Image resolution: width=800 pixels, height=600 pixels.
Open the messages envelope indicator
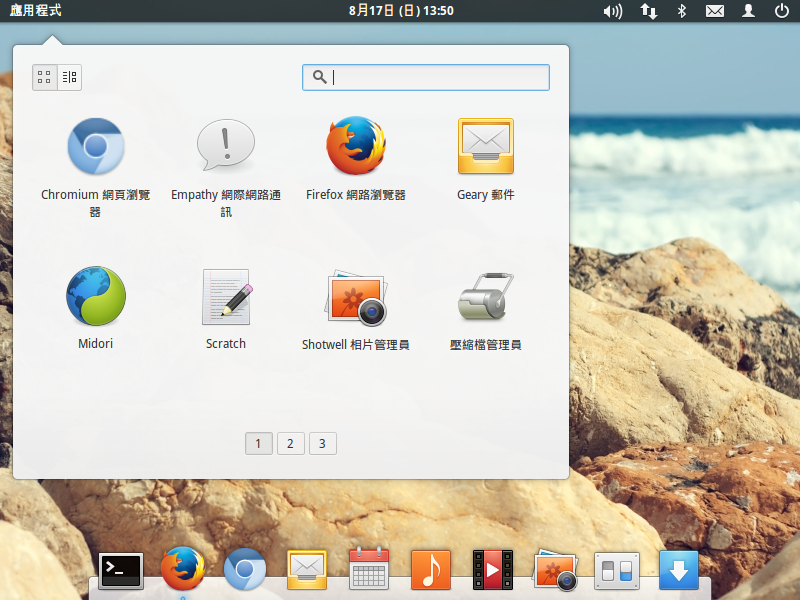coord(715,11)
